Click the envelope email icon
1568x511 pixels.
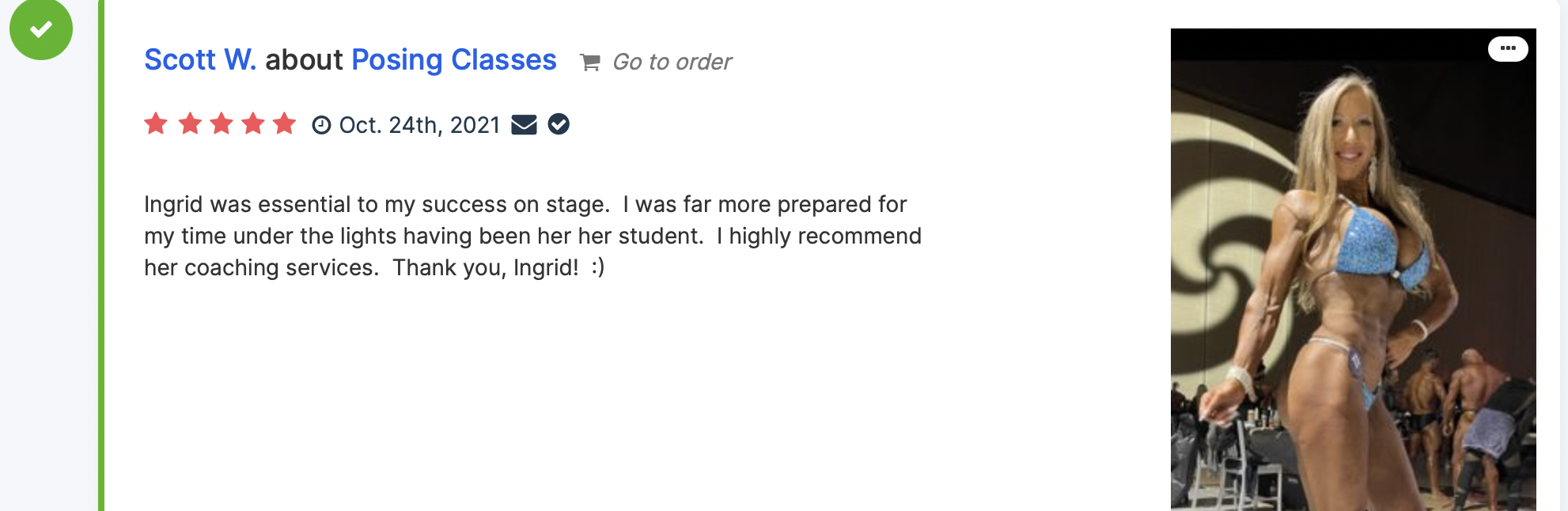524,125
